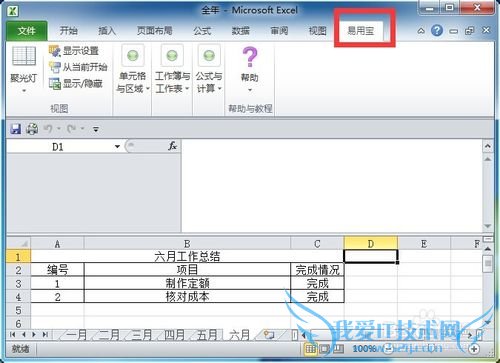This screenshot has width=500, height=363.
Task: Go to next sheet navigation arrow
Action: tap(34, 334)
